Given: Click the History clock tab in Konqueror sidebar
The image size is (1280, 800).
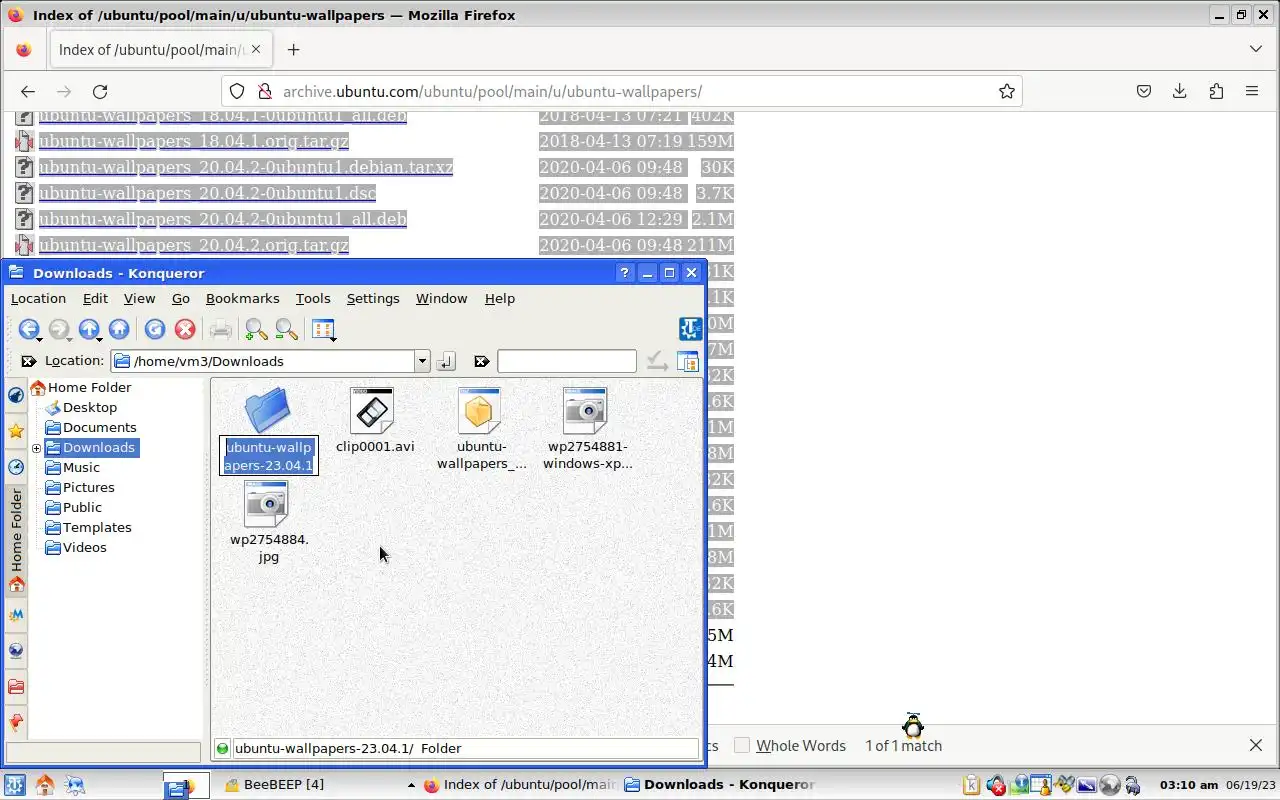Looking at the screenshot, I should [16, 467].
